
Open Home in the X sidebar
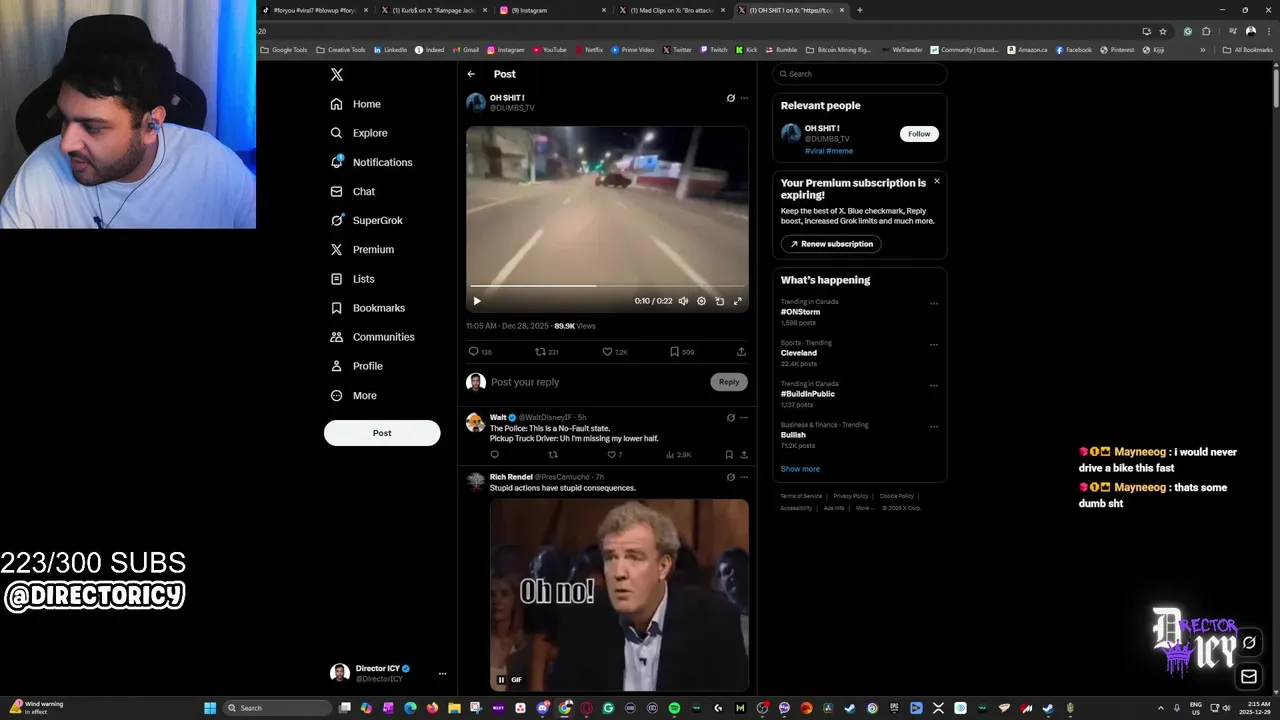356,104
